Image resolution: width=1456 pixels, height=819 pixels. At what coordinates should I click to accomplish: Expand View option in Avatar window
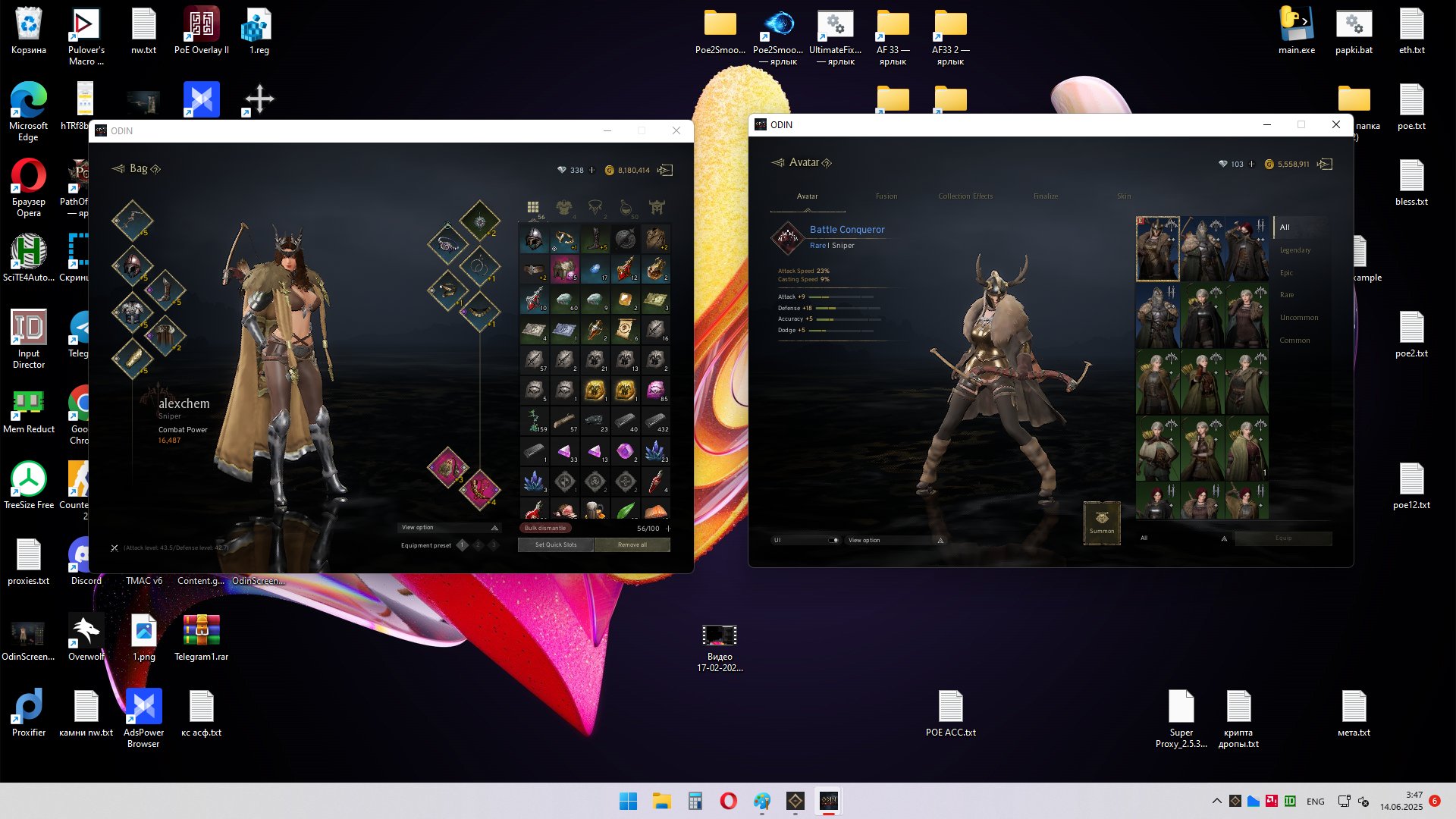pos(896,541)
